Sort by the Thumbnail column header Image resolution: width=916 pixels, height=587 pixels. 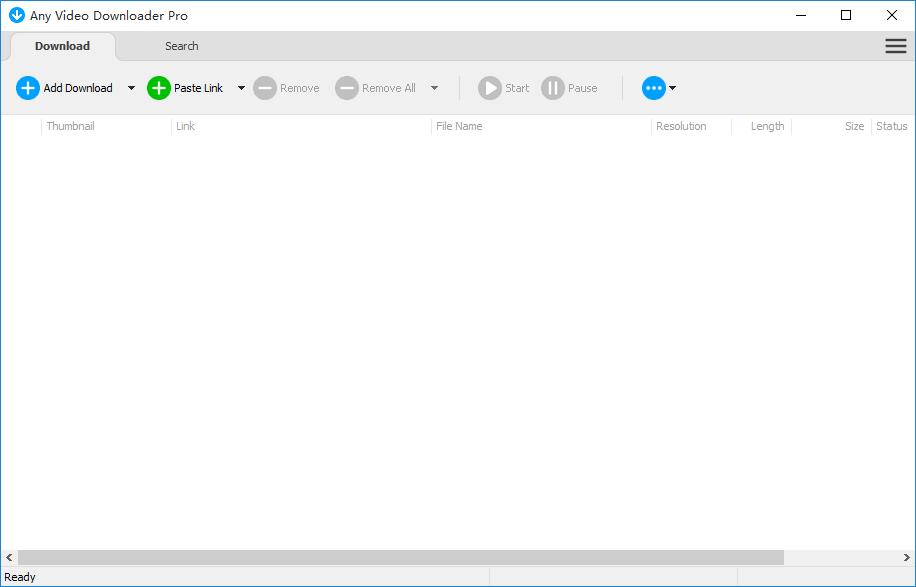[x=71, y=126]
